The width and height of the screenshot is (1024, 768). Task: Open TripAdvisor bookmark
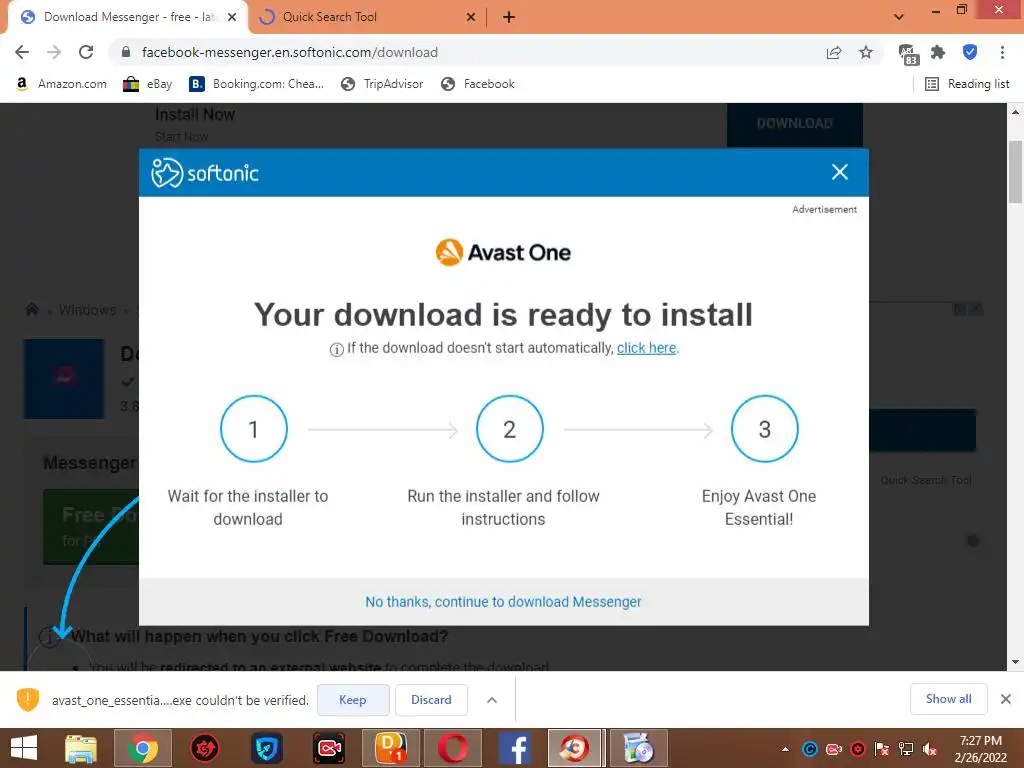click(x=383, y=84)
